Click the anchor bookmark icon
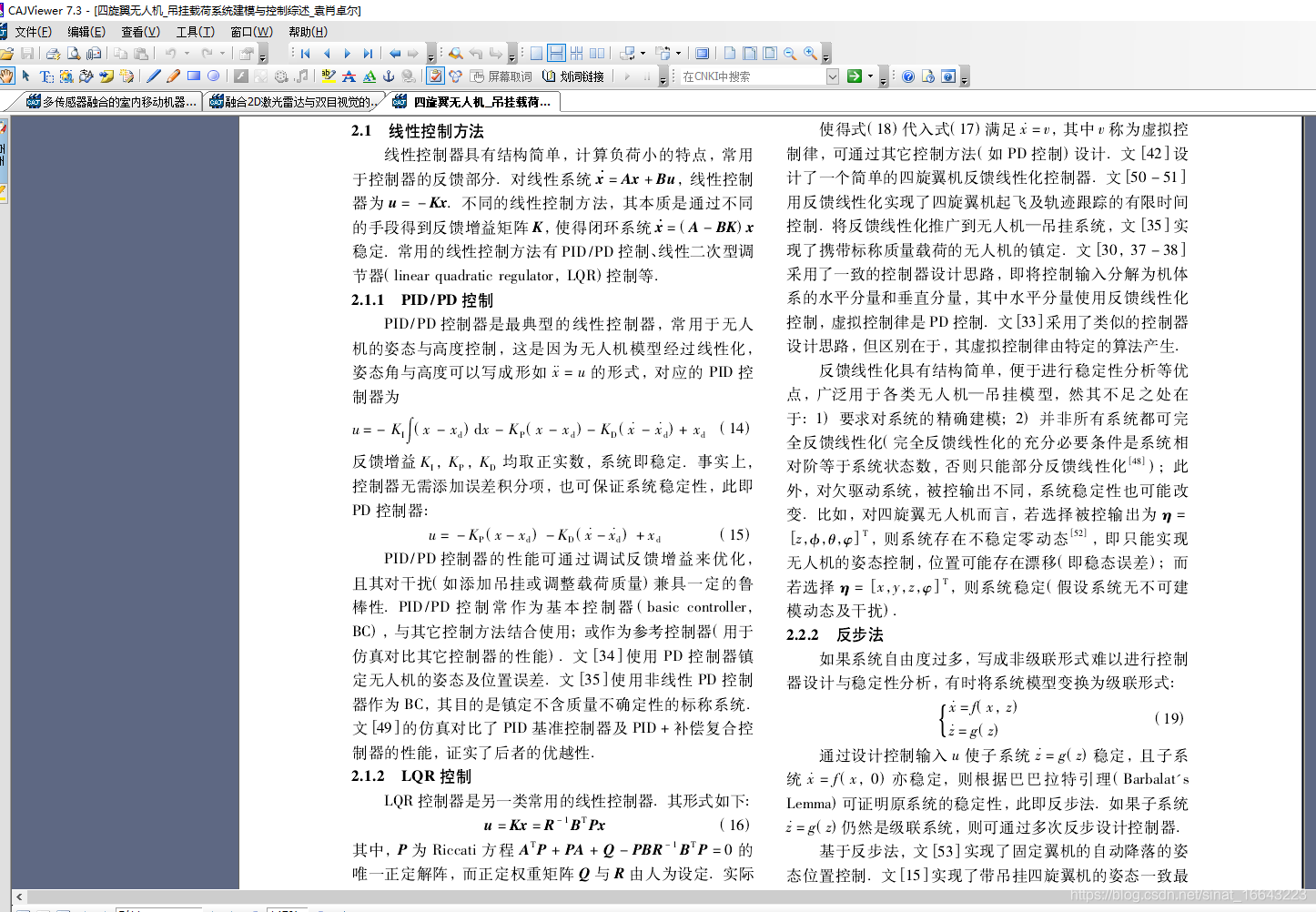 (x=389, y=76)
